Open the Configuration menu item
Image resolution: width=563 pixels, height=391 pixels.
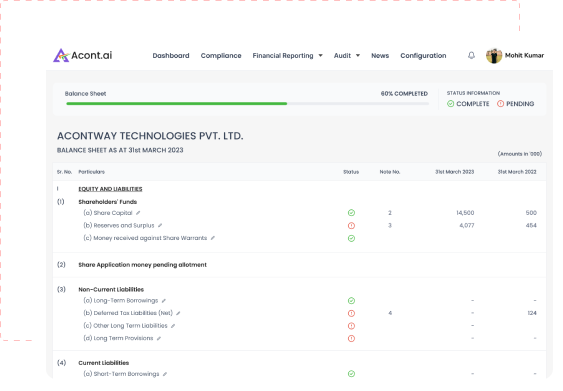423,56
